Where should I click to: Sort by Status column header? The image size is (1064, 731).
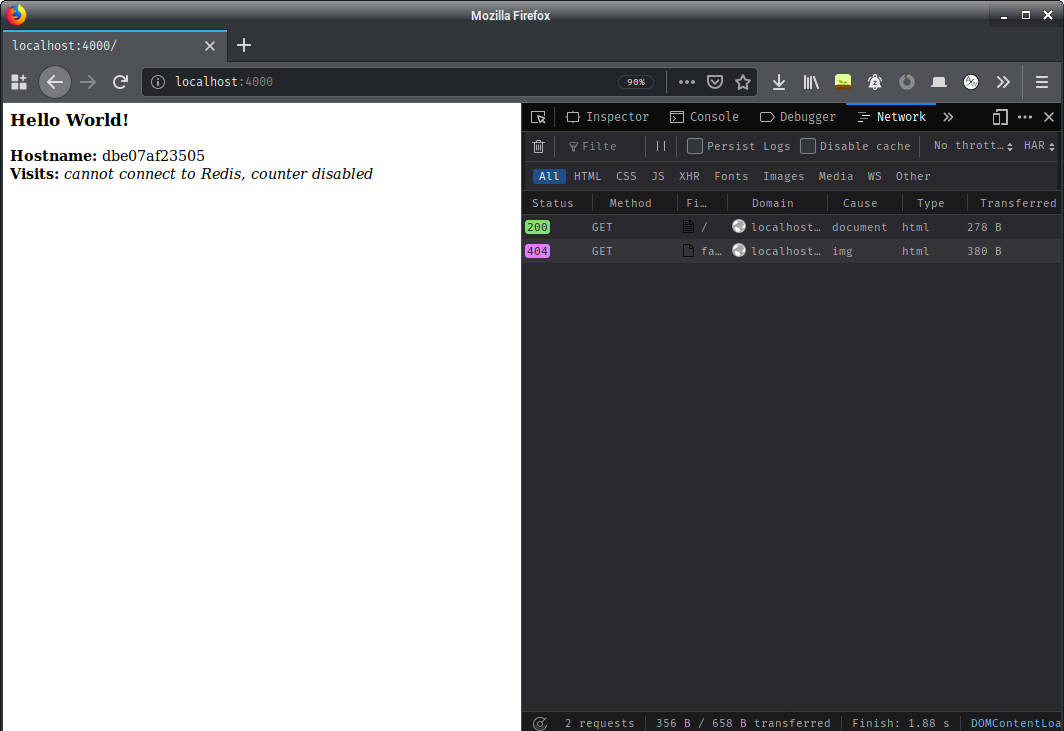click(557, 203)
